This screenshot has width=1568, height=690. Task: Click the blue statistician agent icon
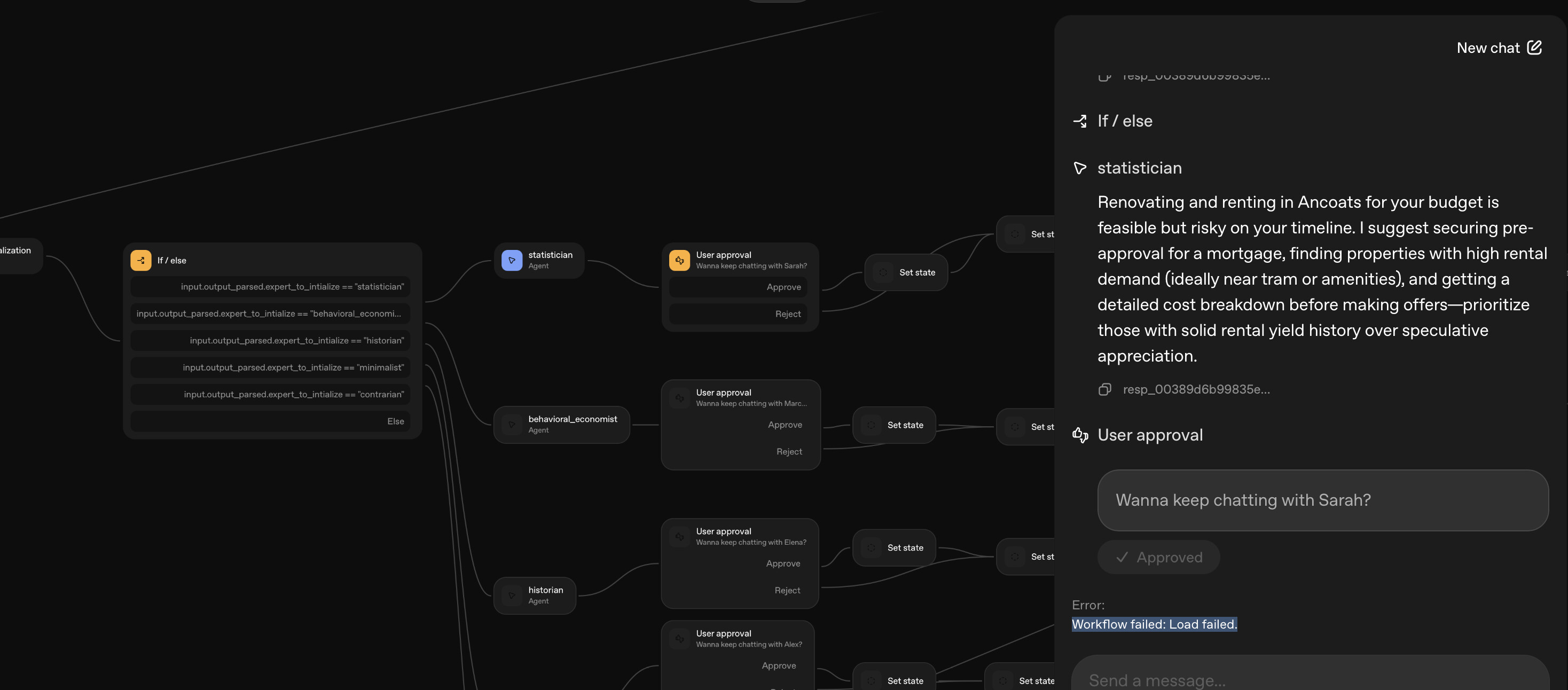(511, 261)
